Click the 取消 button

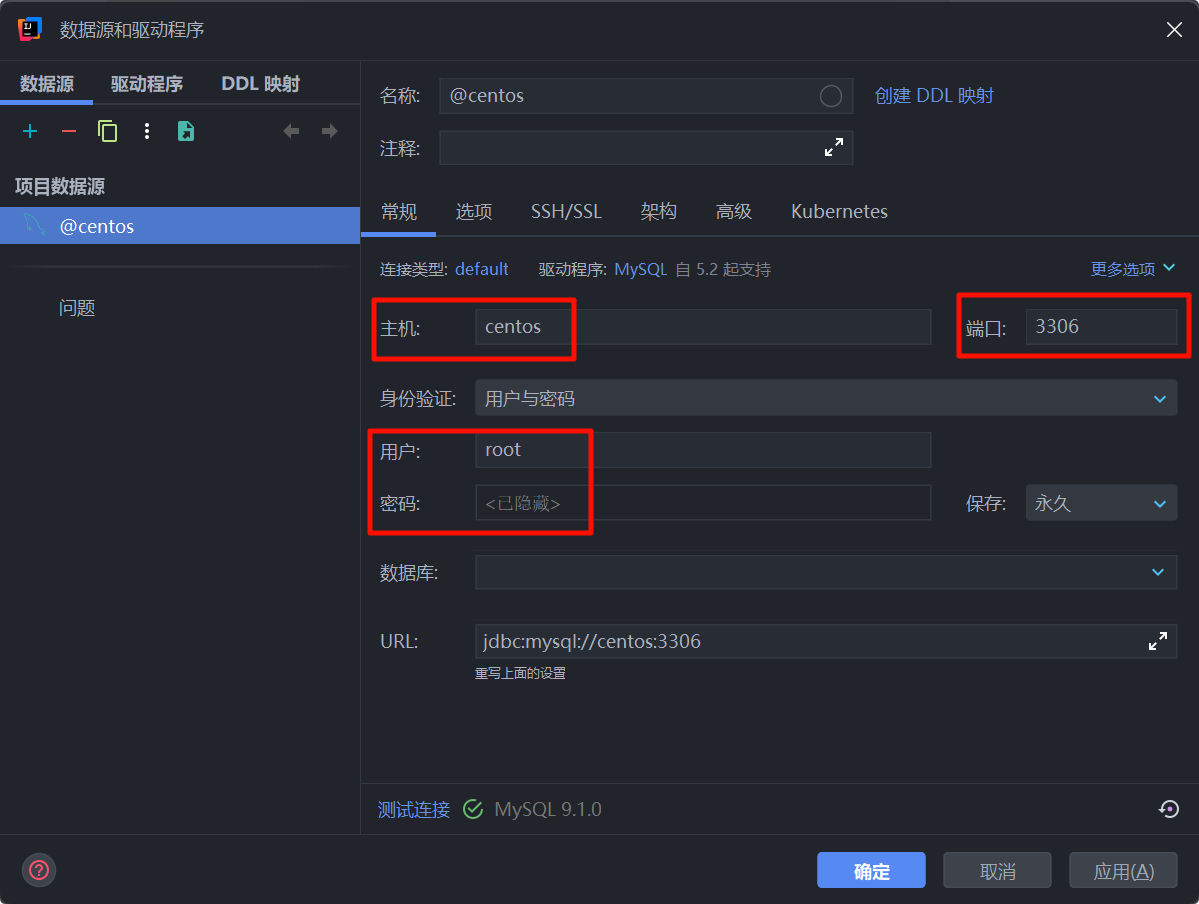click(997, 870)
